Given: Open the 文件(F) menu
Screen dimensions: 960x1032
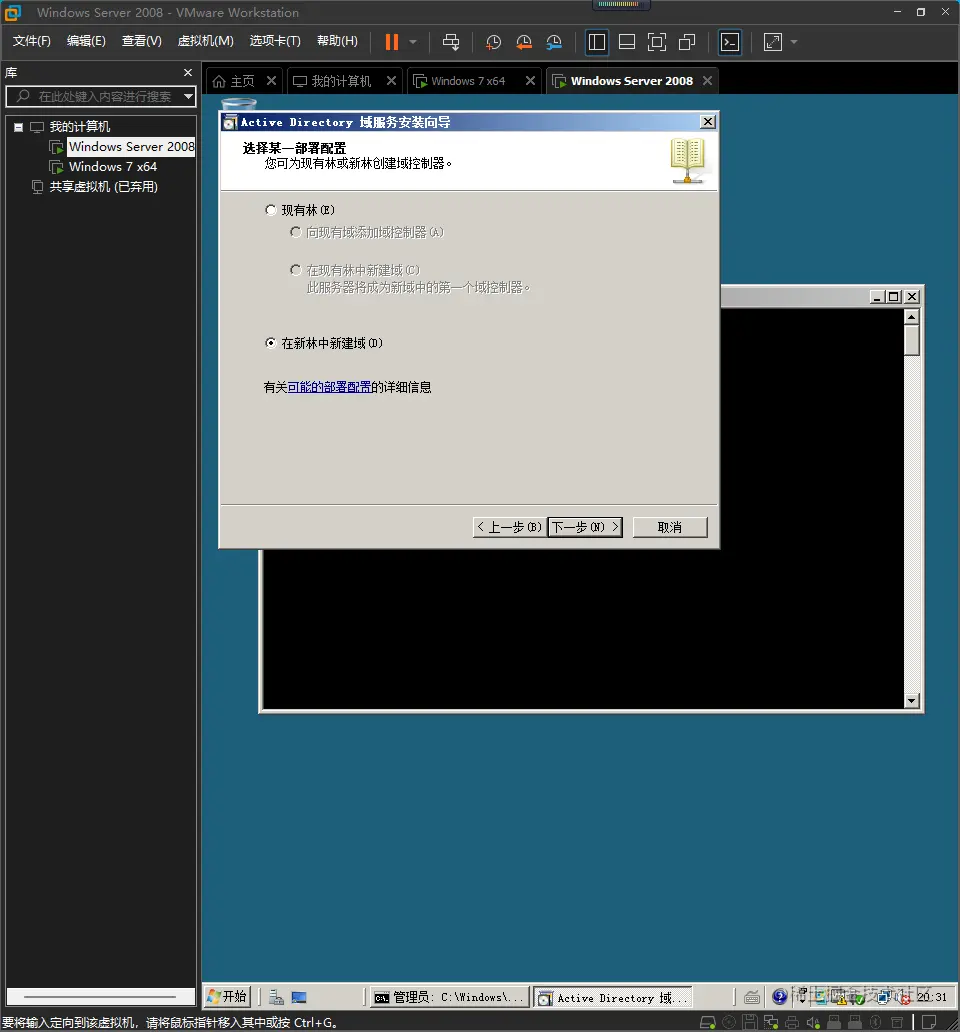Looking at the screenshot, I should (32, 41).
